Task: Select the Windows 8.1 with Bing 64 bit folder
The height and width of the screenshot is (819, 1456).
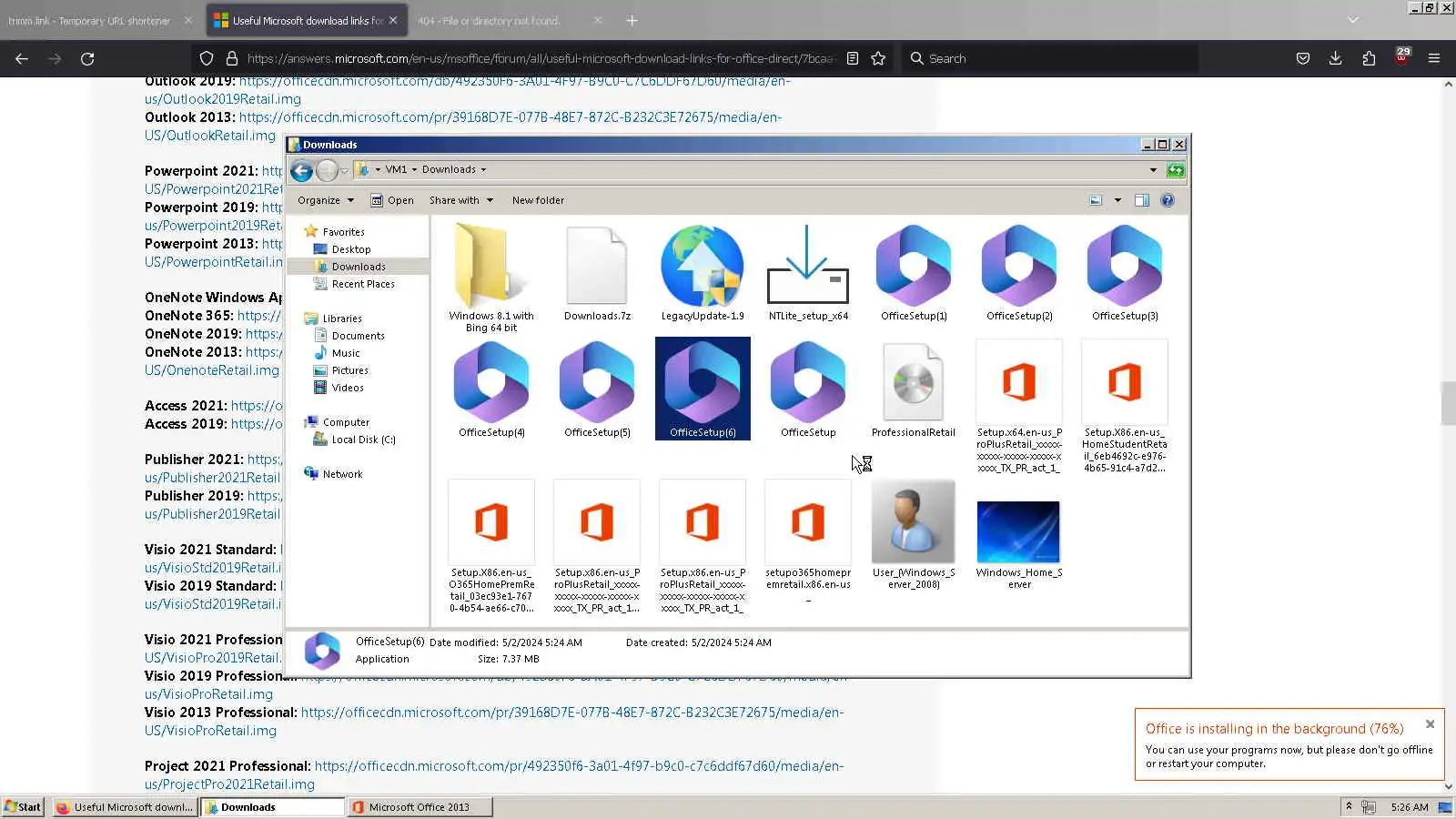Action: pos(491,278)
